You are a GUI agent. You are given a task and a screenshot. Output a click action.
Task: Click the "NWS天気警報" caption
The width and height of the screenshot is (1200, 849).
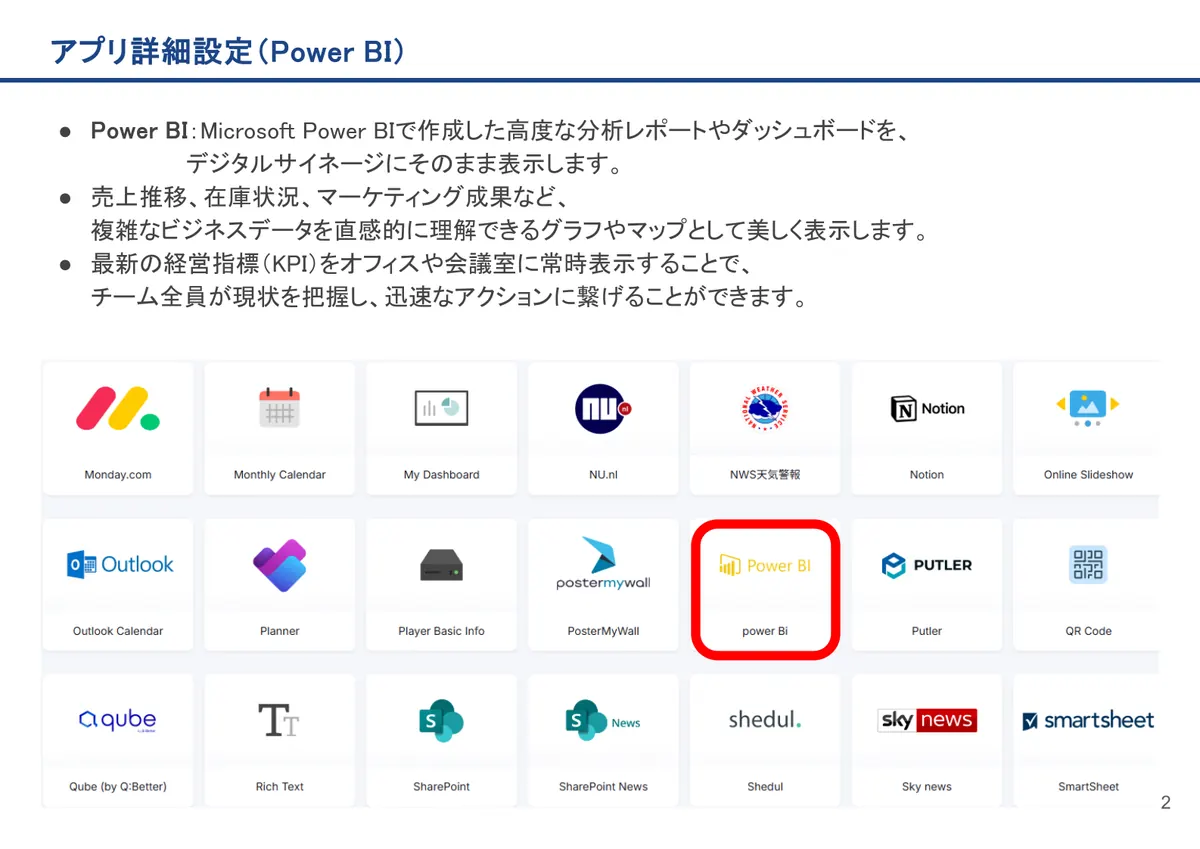(x=765, y=475)
